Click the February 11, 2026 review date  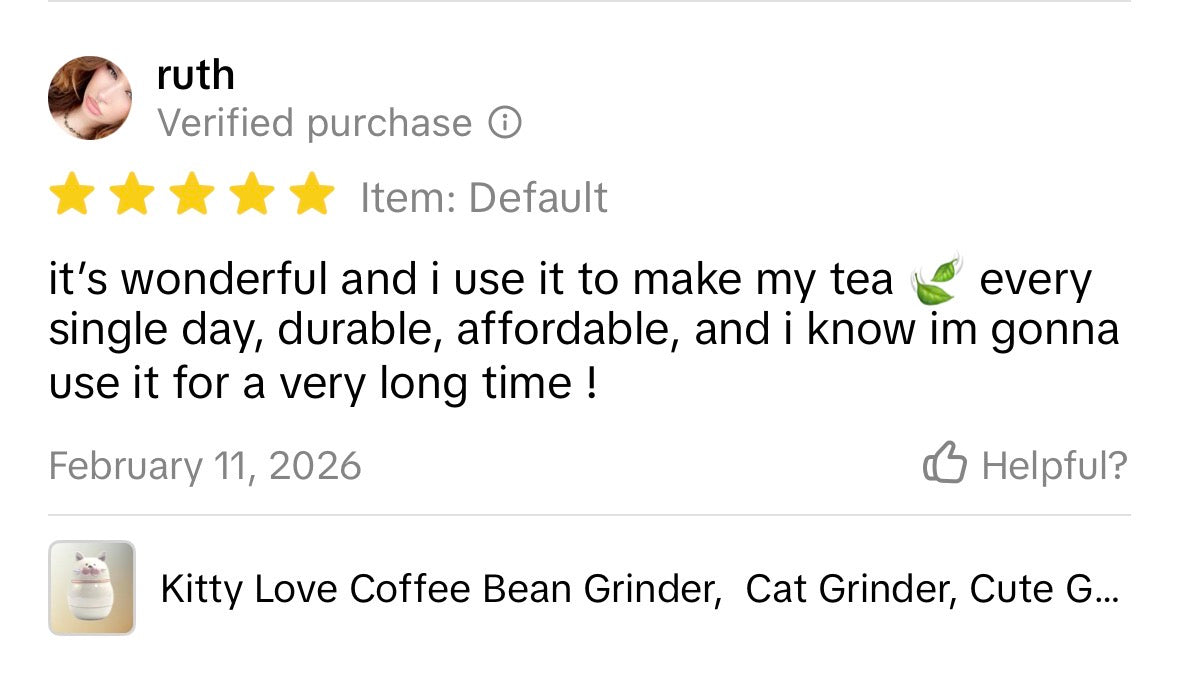pyautogui.click(x=205, y=466)
